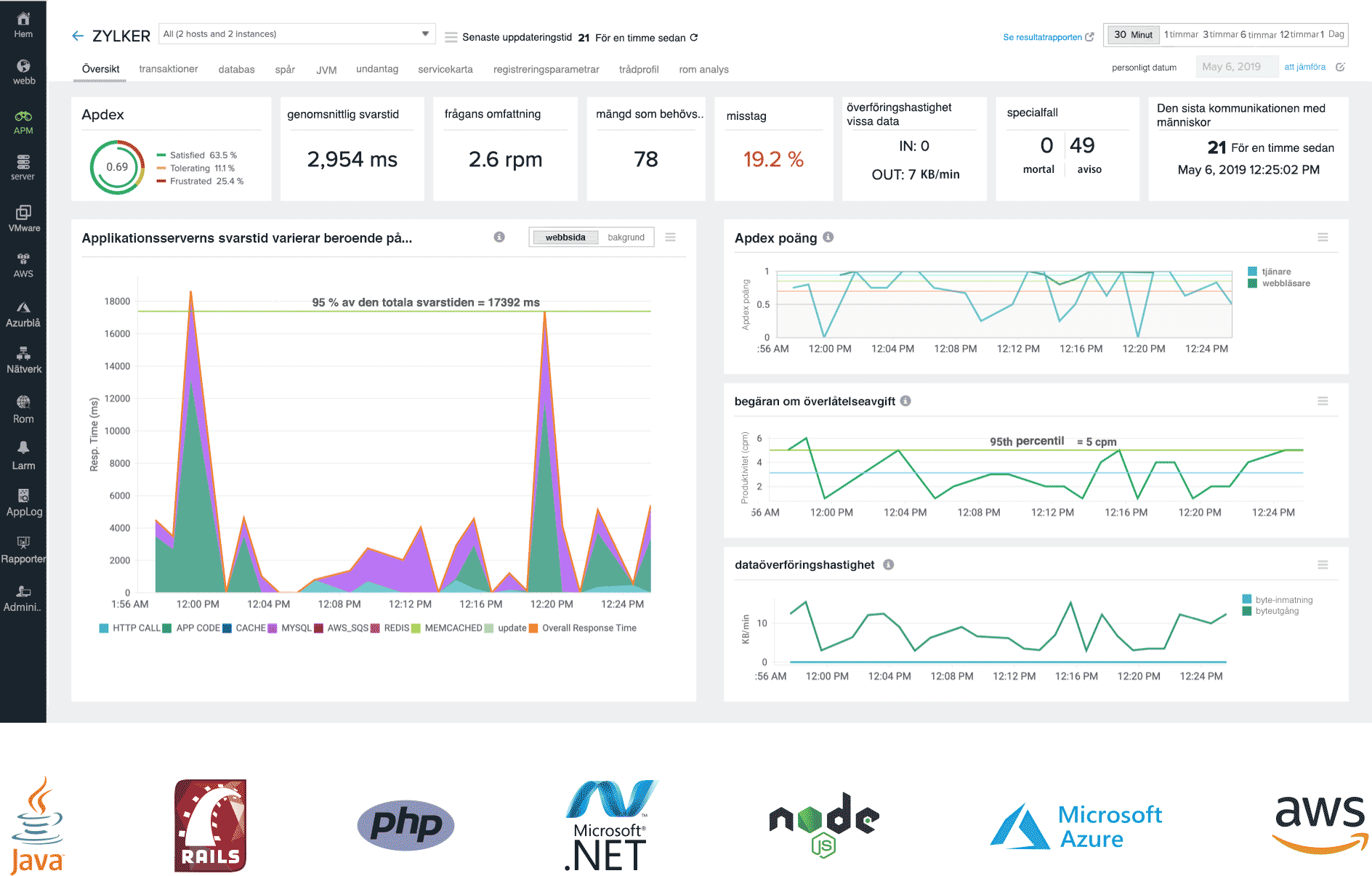Select the AWS sidebar icon
Viewport: 1372px width, 876px height.
[24, 264]
